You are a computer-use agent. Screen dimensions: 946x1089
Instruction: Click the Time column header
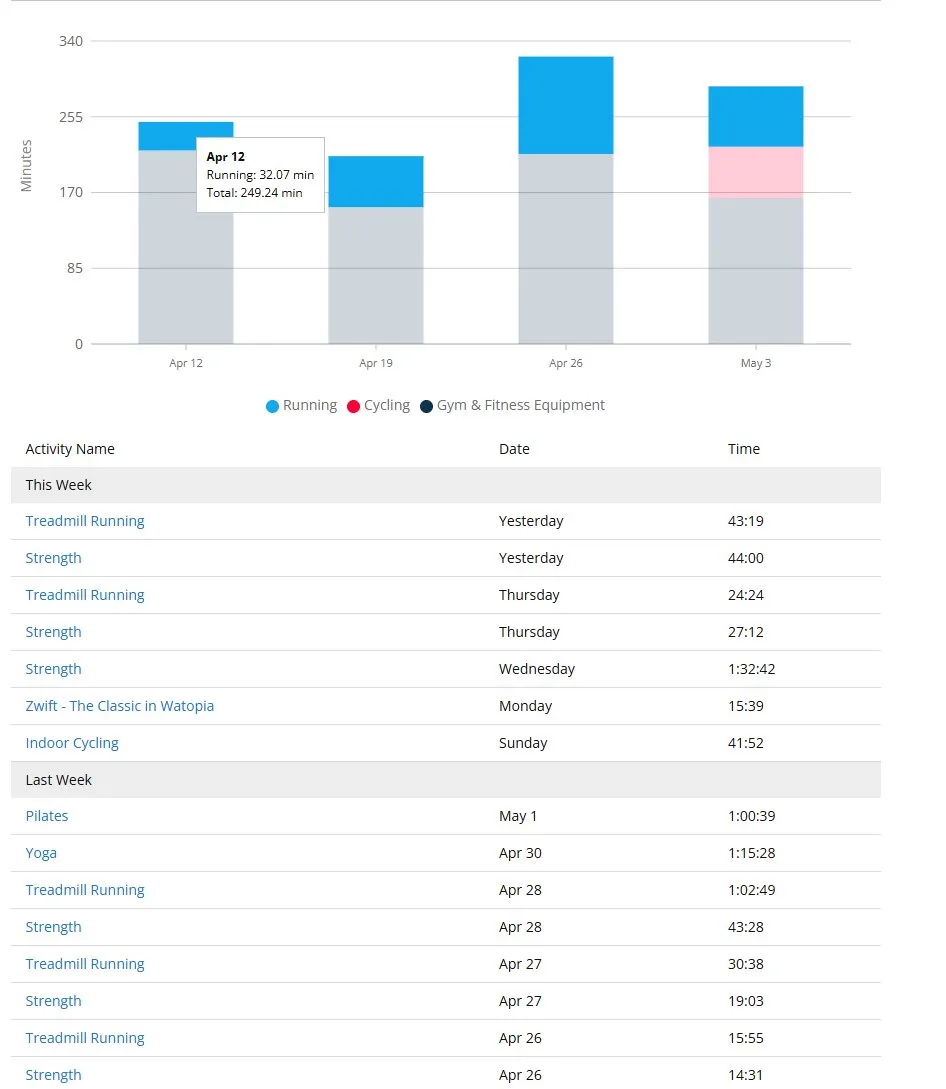[x=744, y=449]
